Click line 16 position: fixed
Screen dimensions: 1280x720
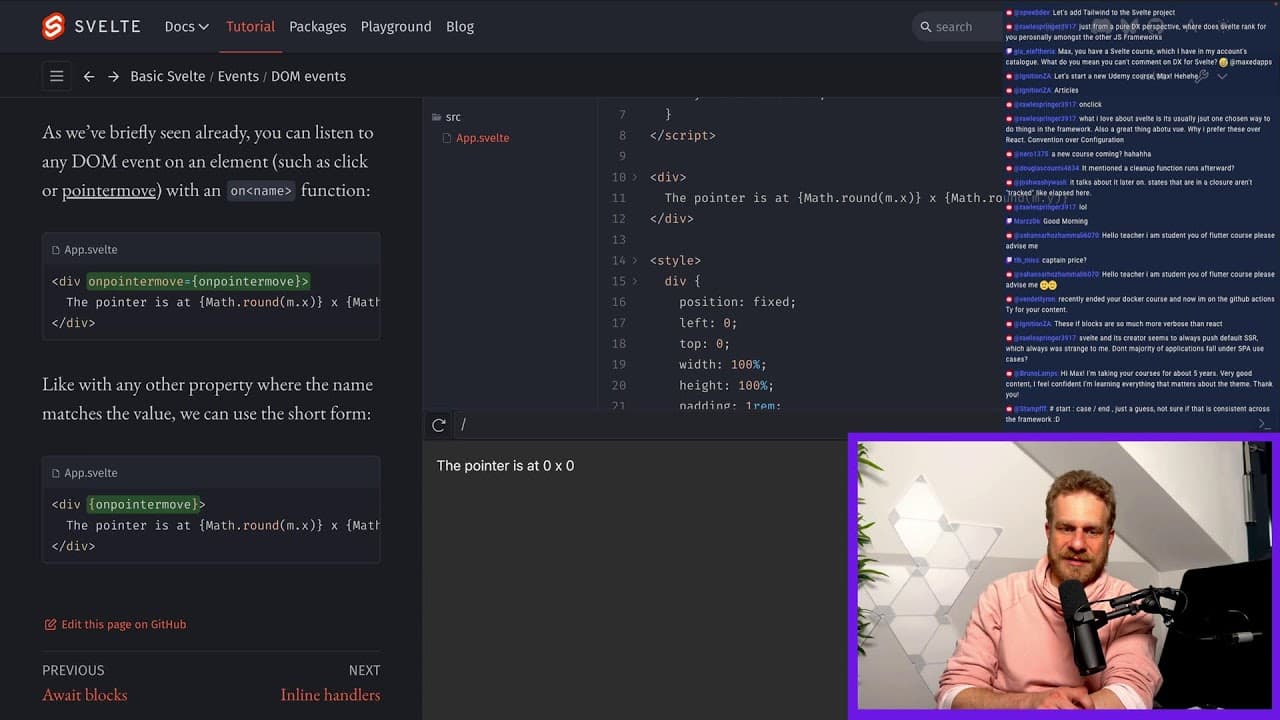737,302
